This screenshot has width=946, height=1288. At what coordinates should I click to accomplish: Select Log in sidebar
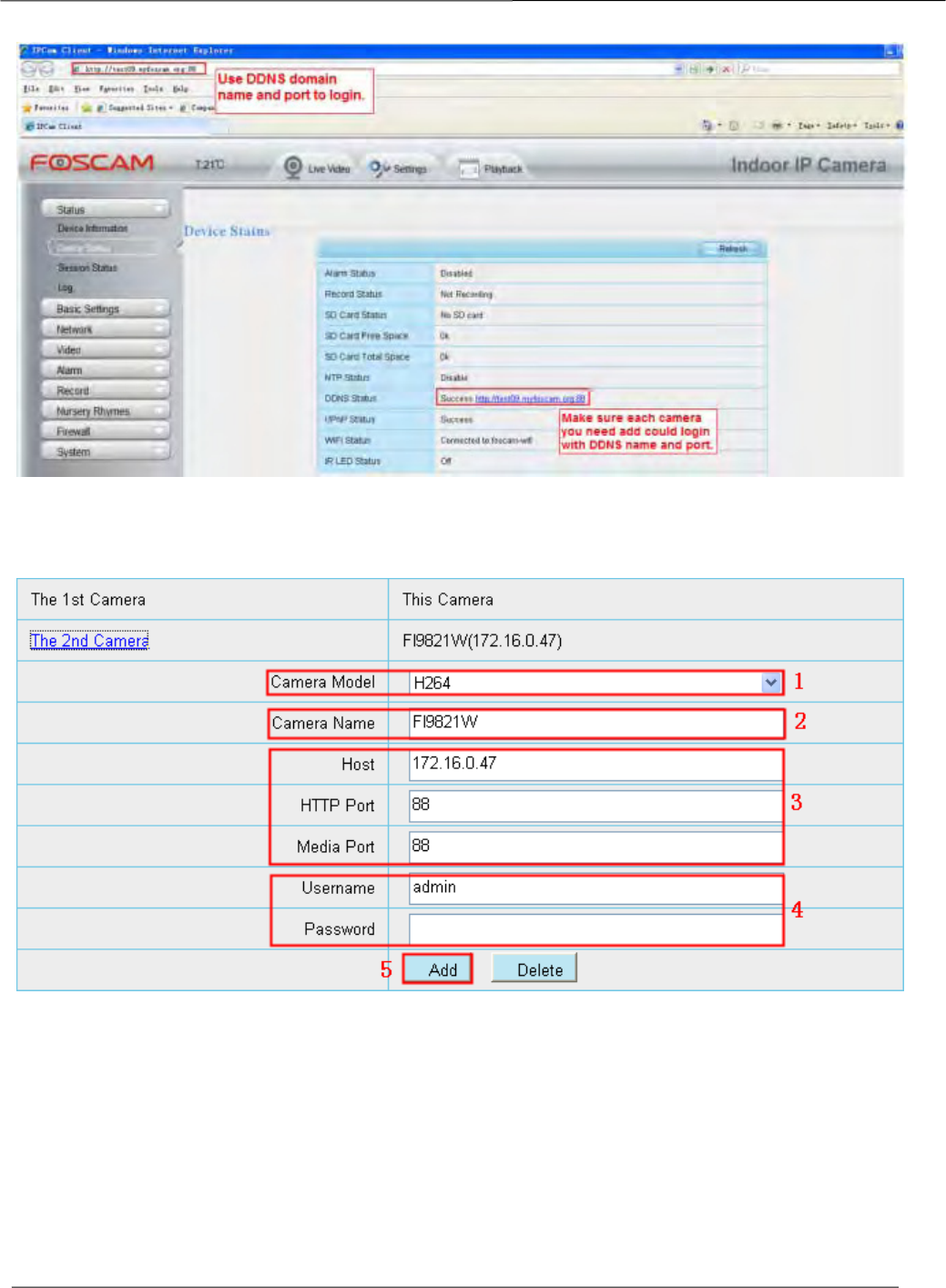pyautogui.click(x=66, y=288)
